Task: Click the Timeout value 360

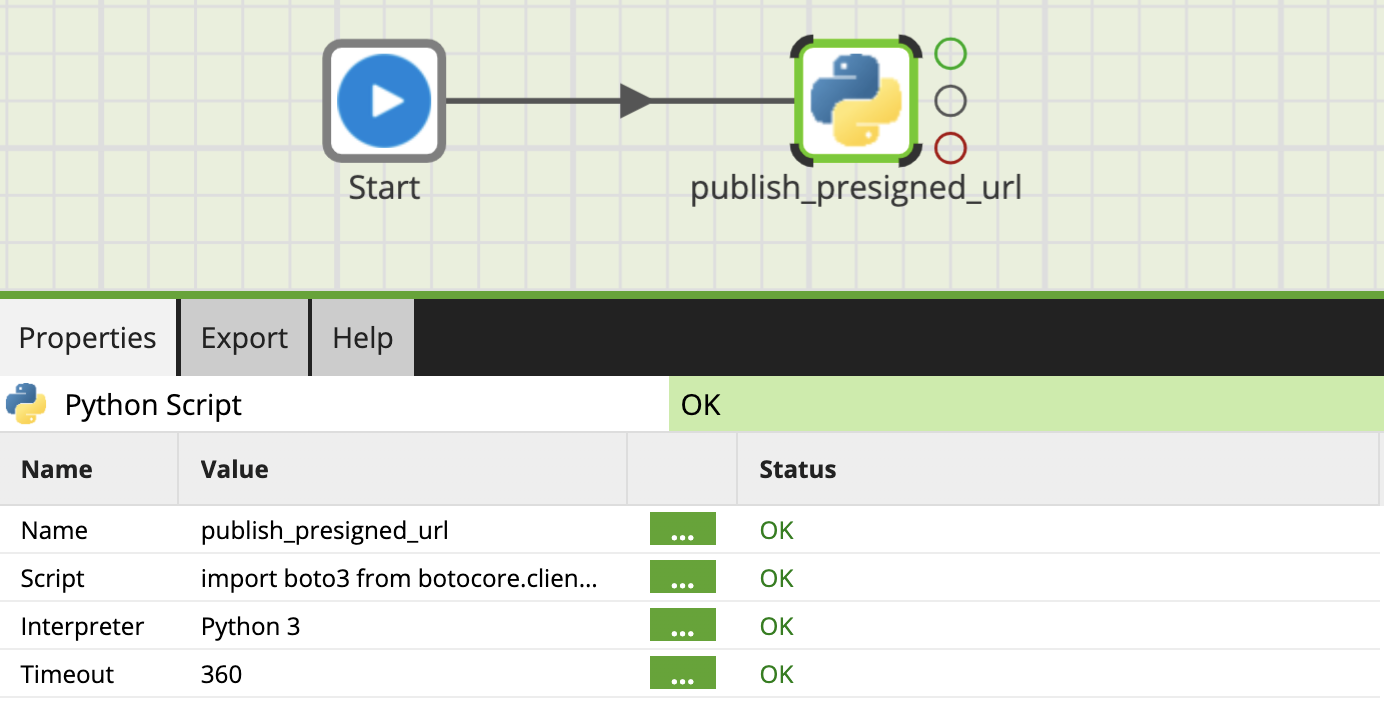Action: click(x=221, y=674)
